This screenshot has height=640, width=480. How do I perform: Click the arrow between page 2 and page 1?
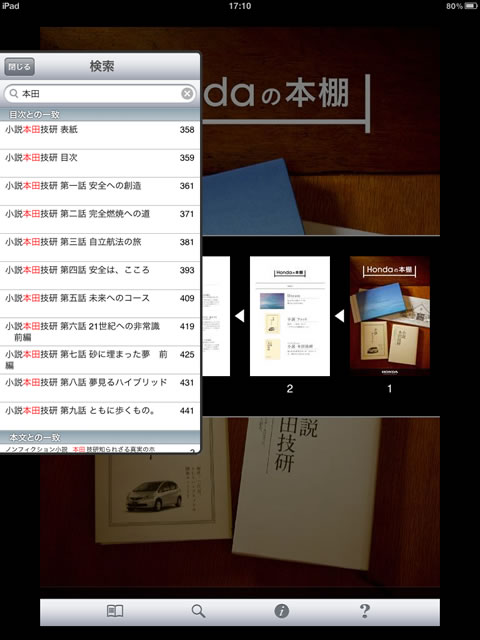[340, 316]
